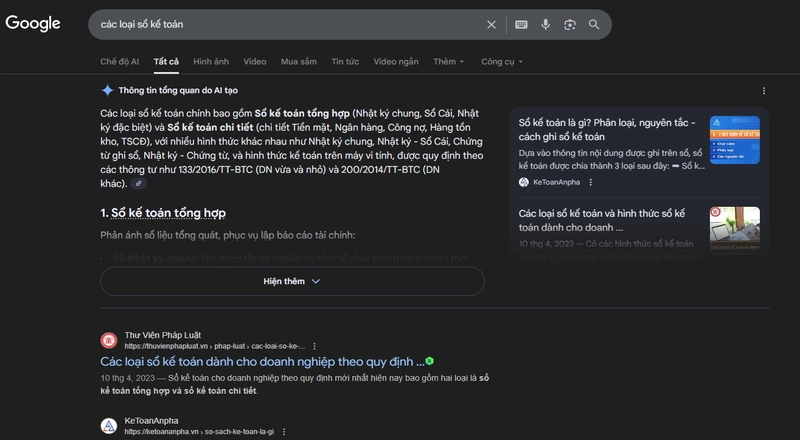Open the Video ngắn tab

coord(396,62)
